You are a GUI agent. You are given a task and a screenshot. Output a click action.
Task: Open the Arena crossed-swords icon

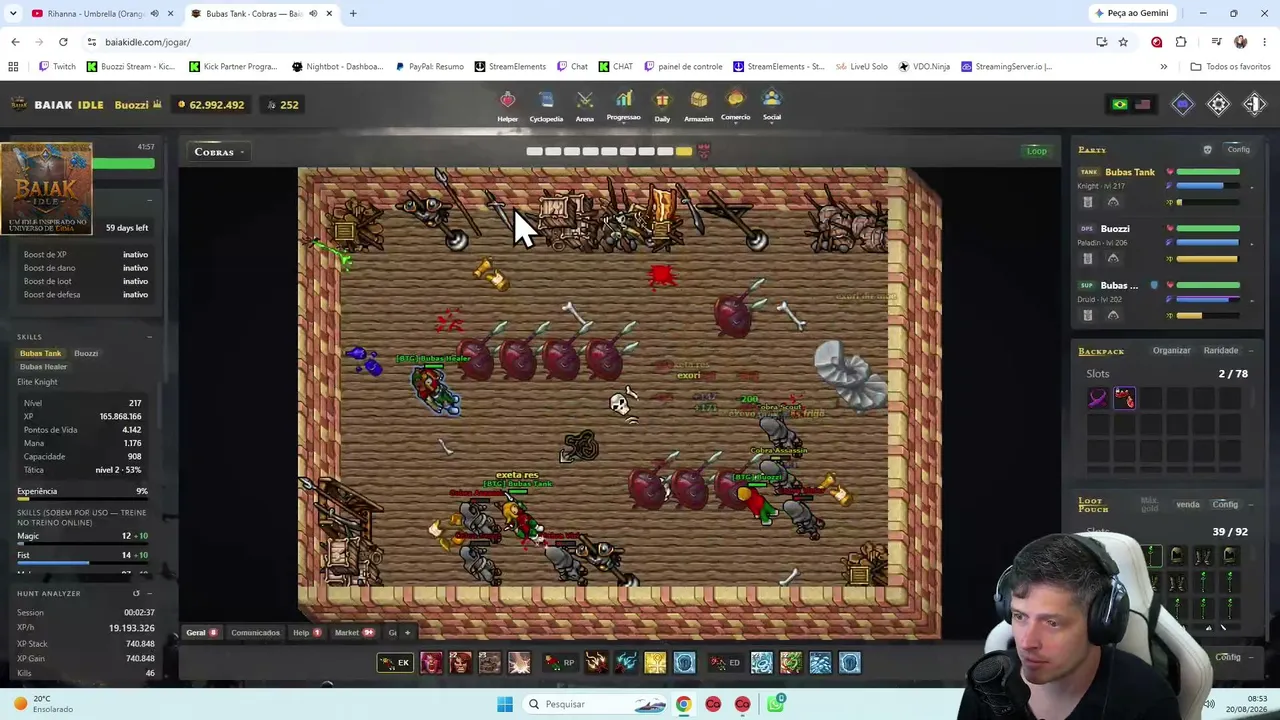pos(585,100)
